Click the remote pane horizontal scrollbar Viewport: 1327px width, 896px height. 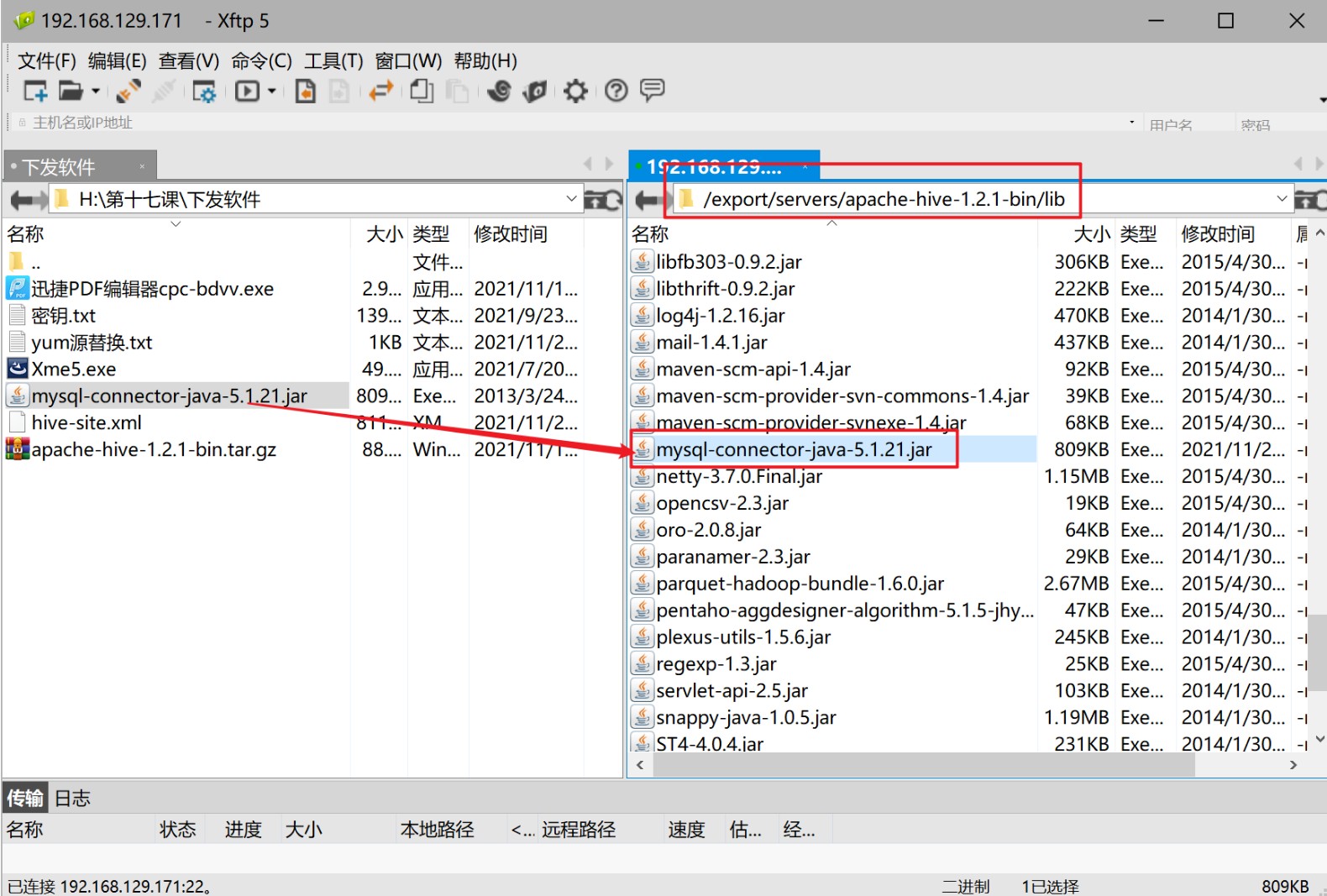tap(923, 765)
